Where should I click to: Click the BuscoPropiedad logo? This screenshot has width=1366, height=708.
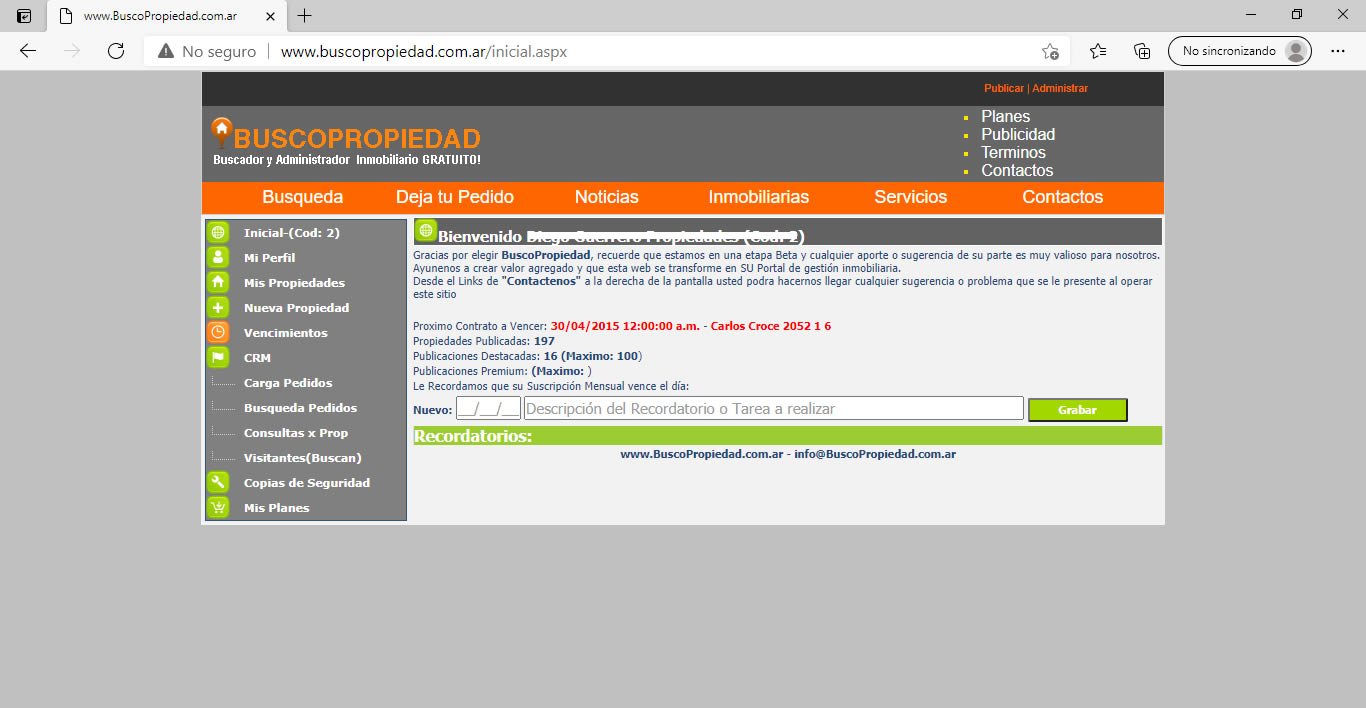coord(346,142)
